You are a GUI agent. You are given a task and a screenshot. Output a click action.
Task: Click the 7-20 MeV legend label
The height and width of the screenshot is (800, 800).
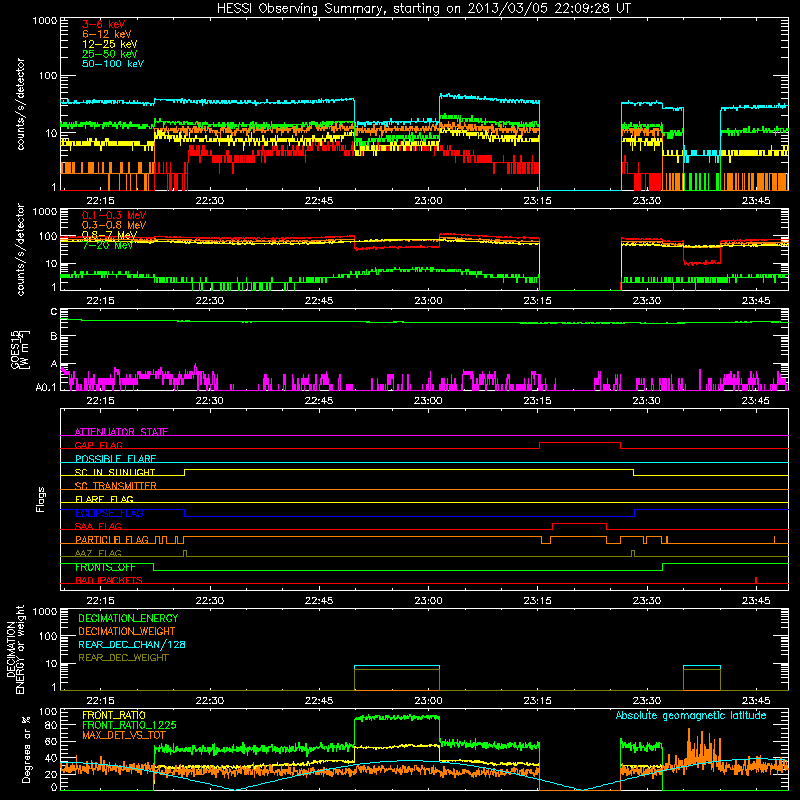pyautogui.click(x=108, y=245)
